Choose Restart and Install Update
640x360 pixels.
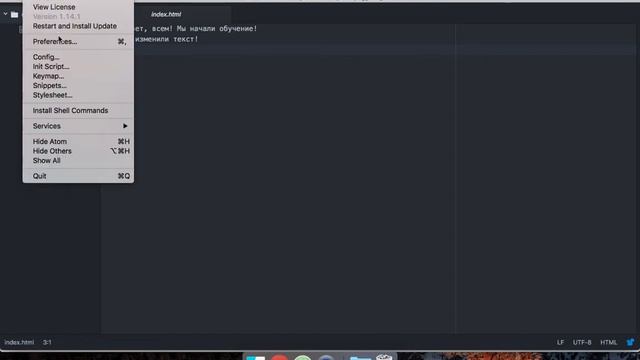click(78, 26)
